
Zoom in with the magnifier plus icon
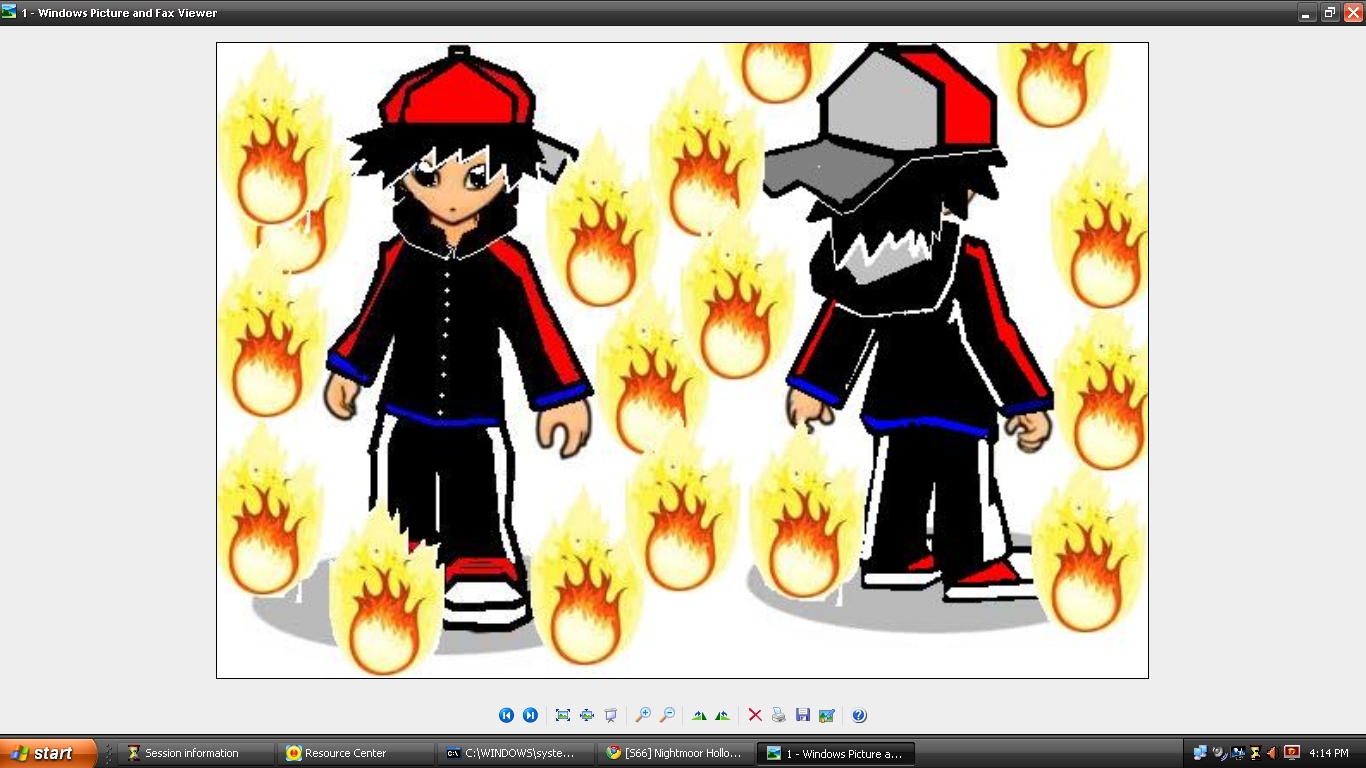643,715
